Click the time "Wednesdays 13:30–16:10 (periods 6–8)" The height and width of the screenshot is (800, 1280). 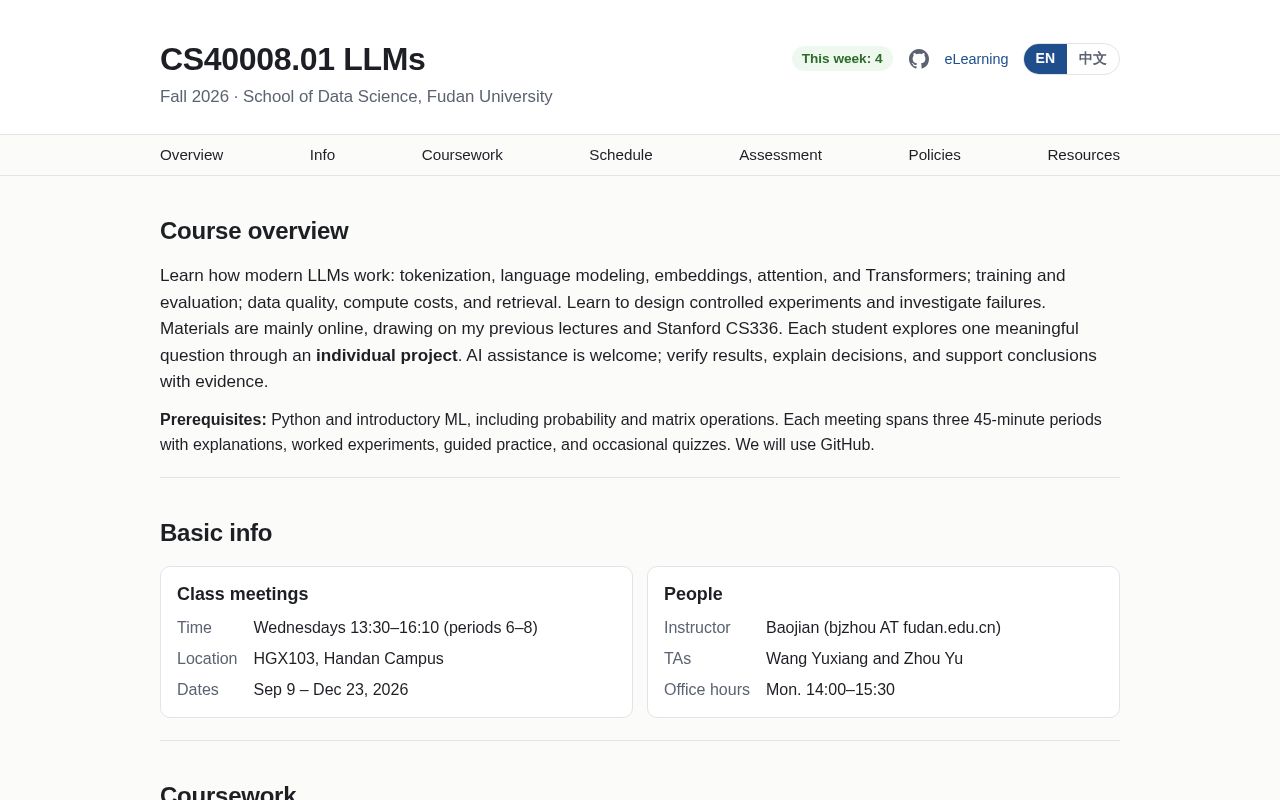395,628
